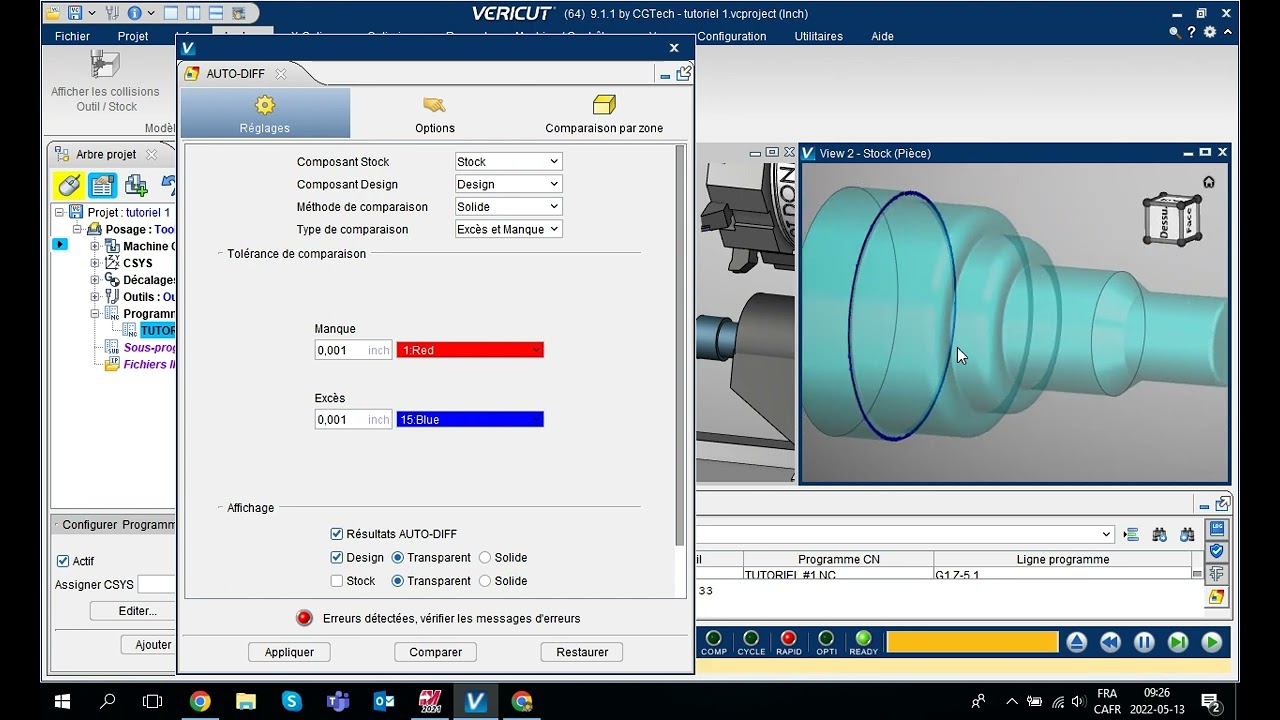
Task: Expand the Outils tree node
Action: [95, 296]
